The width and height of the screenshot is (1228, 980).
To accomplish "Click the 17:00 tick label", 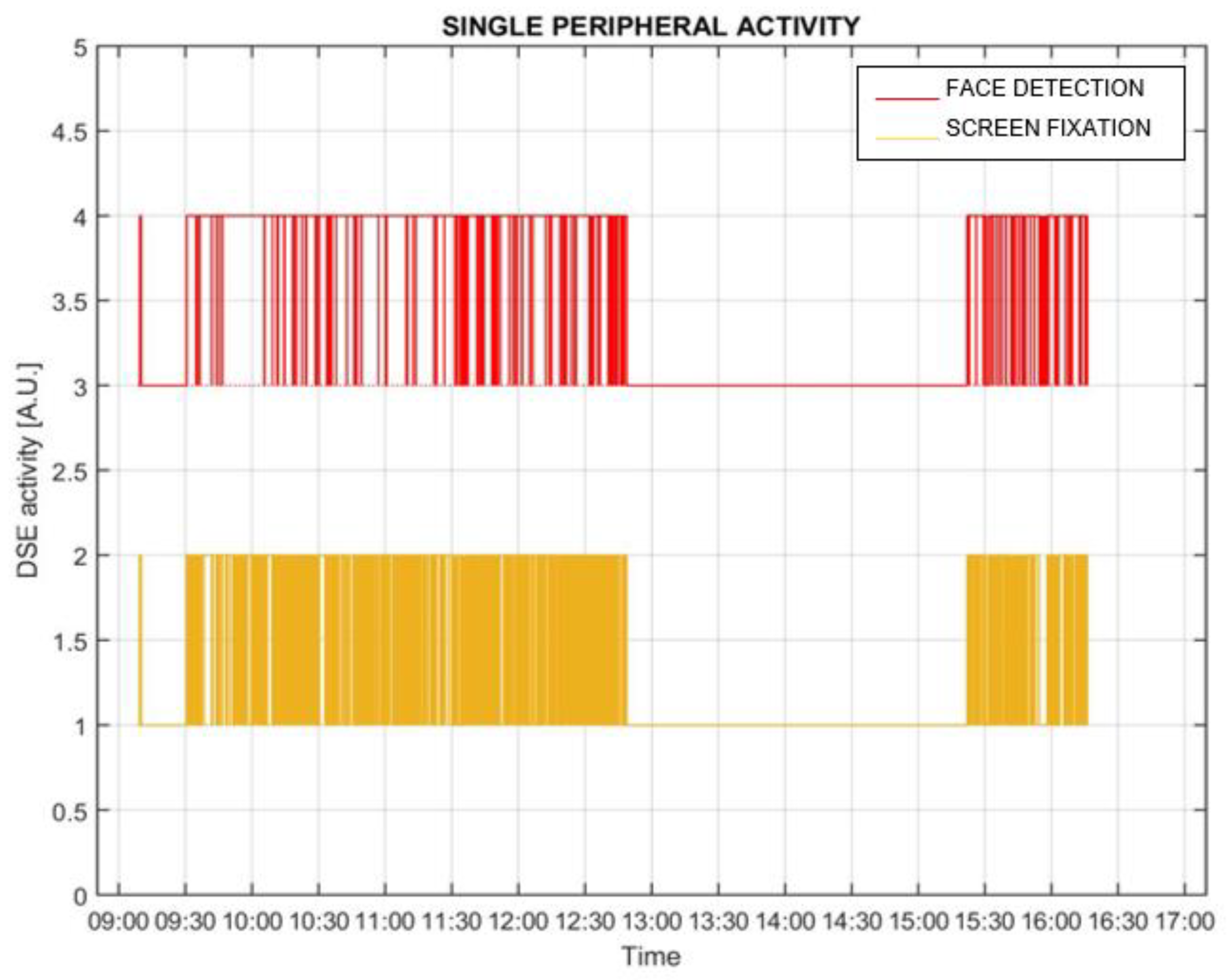I will [x=1185, y=921].
